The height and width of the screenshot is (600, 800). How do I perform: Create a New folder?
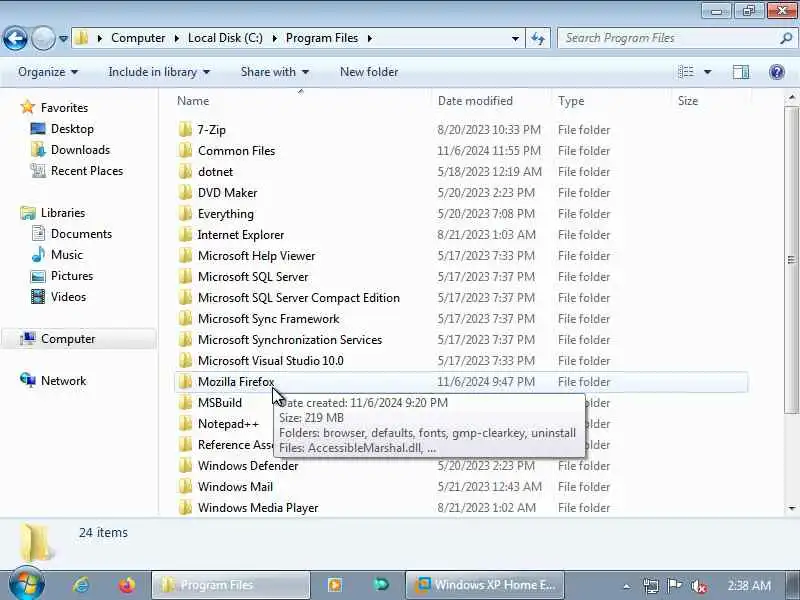click(369, 72)
